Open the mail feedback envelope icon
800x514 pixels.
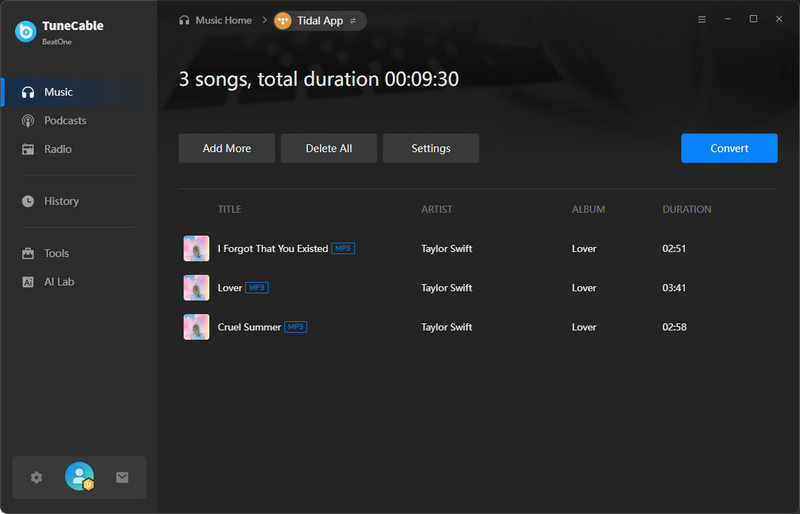122,477
